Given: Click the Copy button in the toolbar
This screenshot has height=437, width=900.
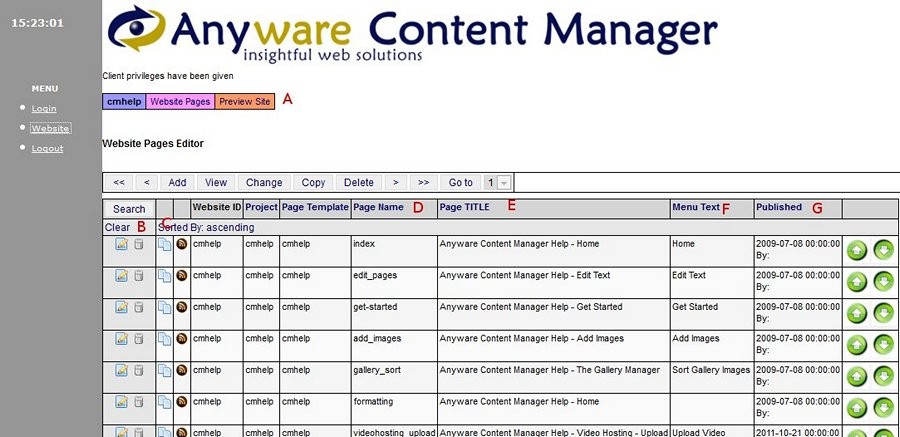Looking at the screenshot, I should pos(313,183).
